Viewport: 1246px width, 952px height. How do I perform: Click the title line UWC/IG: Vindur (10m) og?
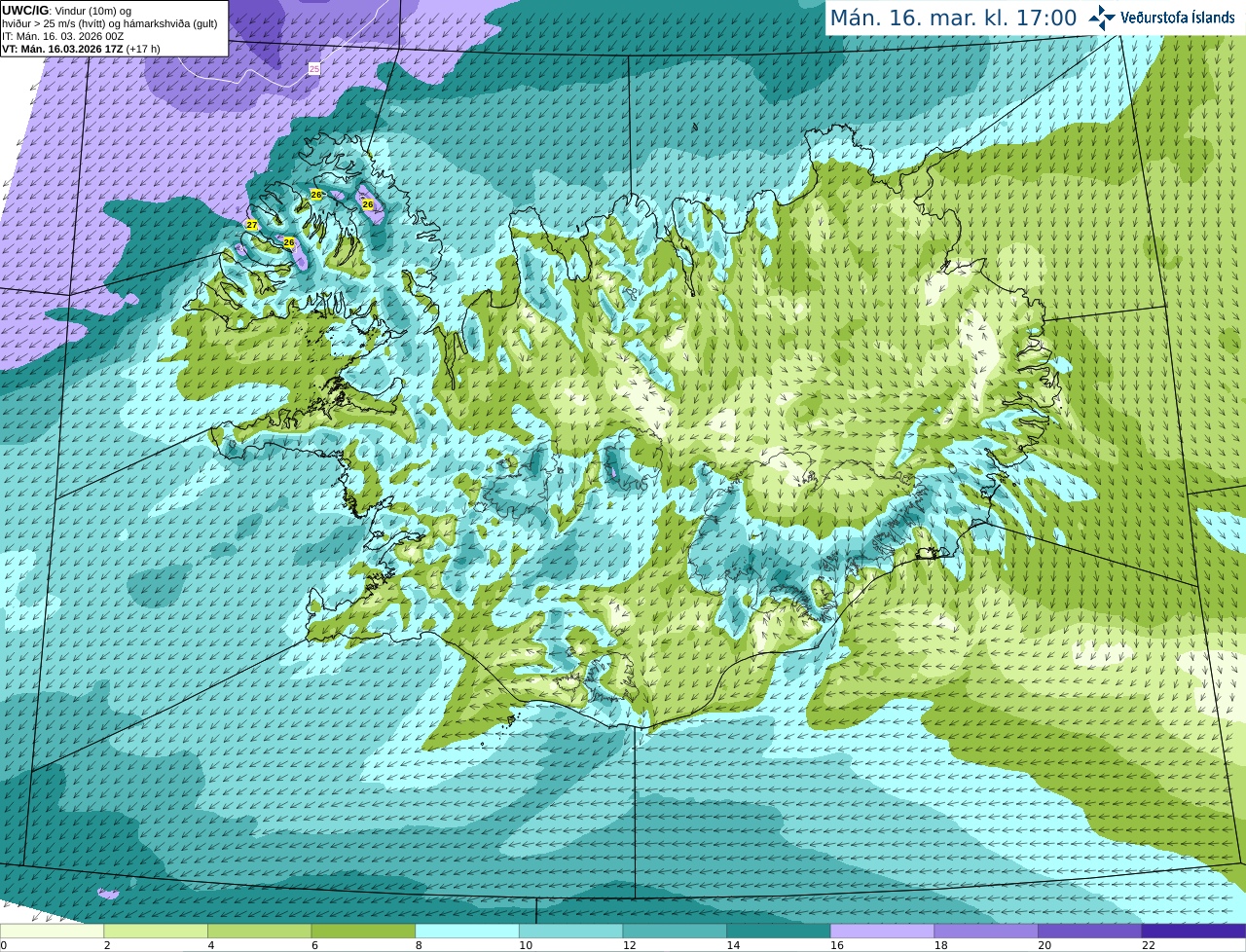[x=66, y=11]
